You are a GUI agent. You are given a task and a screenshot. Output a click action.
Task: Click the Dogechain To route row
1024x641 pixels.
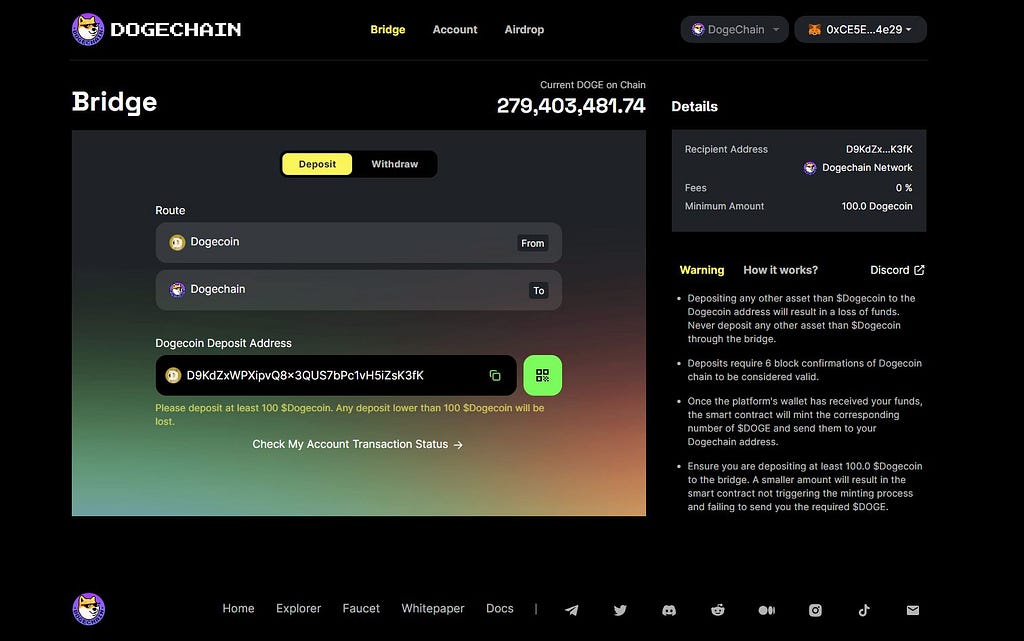(359, 290)
